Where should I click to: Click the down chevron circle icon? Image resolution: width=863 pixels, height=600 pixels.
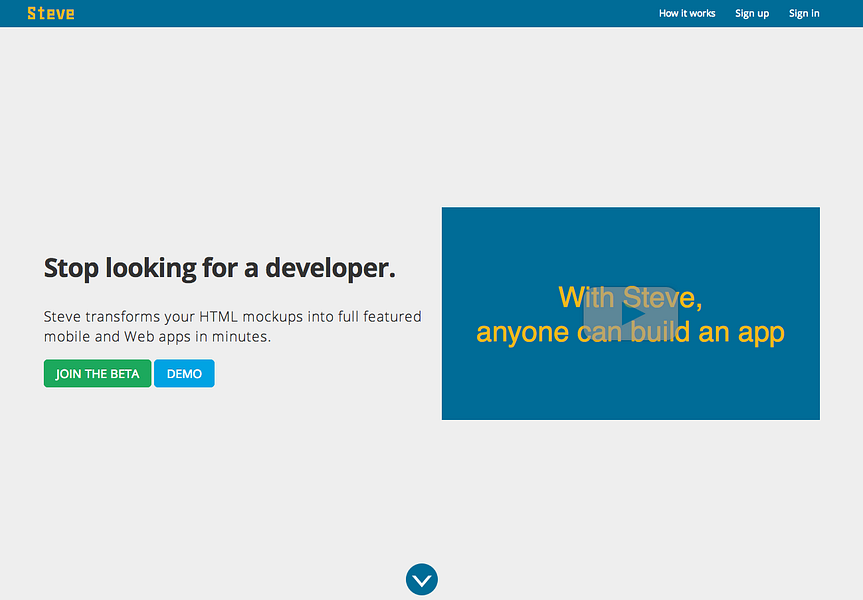pos(422,579)
